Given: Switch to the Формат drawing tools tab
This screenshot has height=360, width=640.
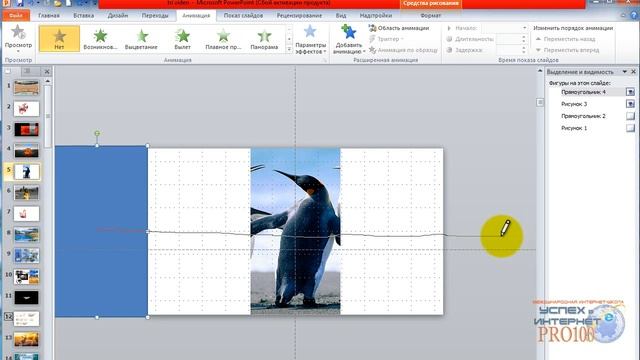Looking at the screenshot, I should 430,16.
